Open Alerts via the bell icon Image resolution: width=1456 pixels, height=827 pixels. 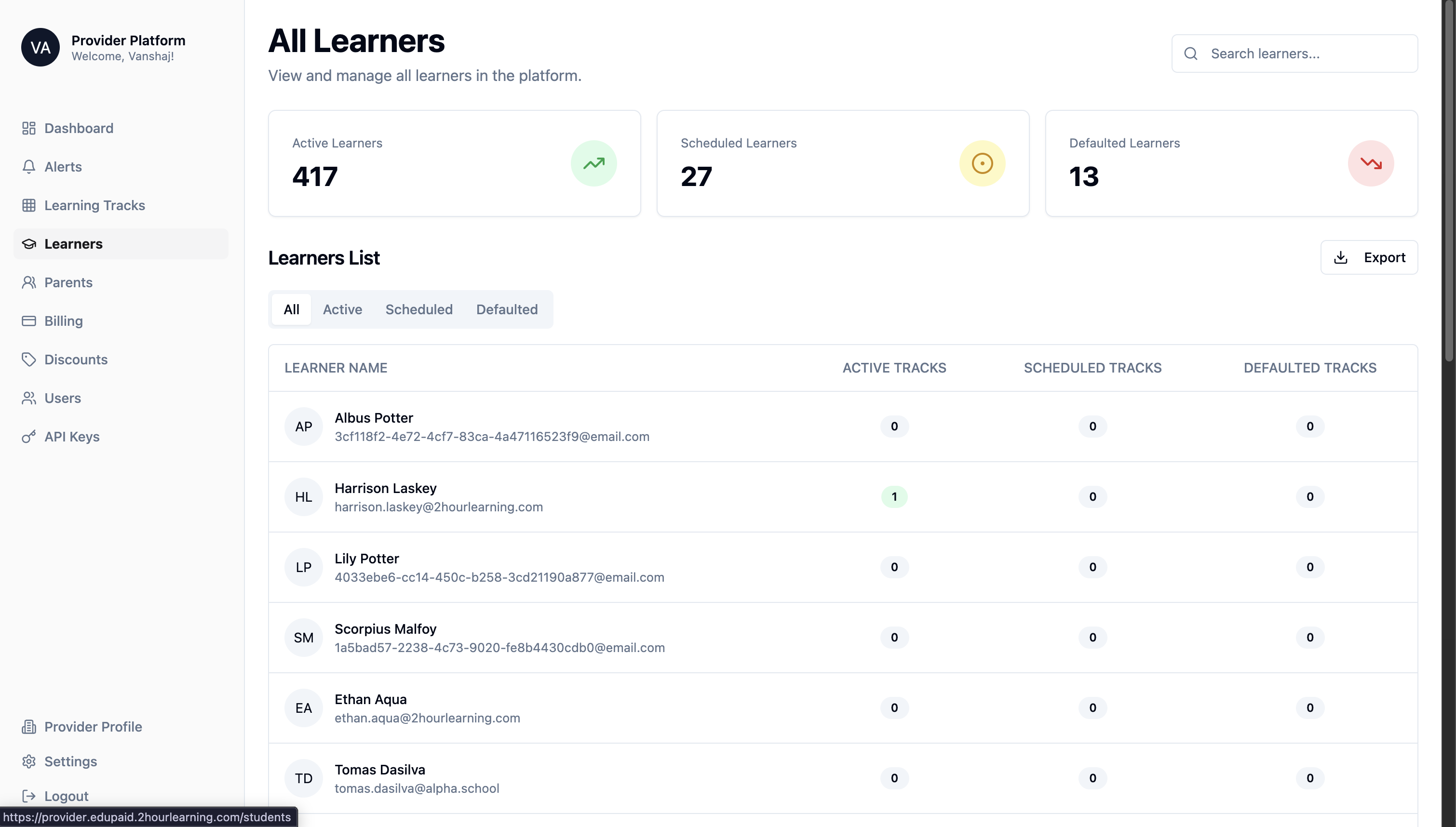click(29, 166)
